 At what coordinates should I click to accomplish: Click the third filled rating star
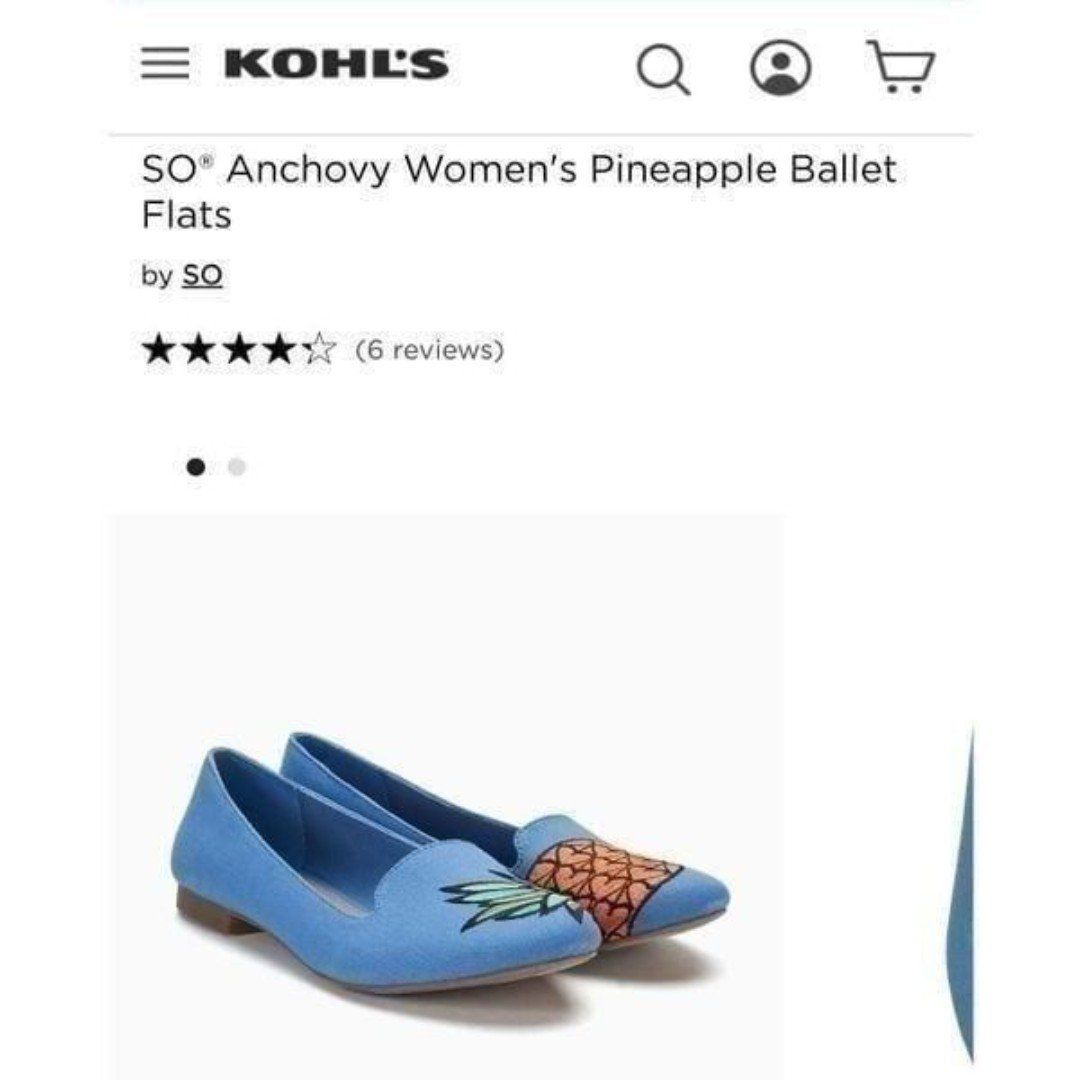coord(238,349)
